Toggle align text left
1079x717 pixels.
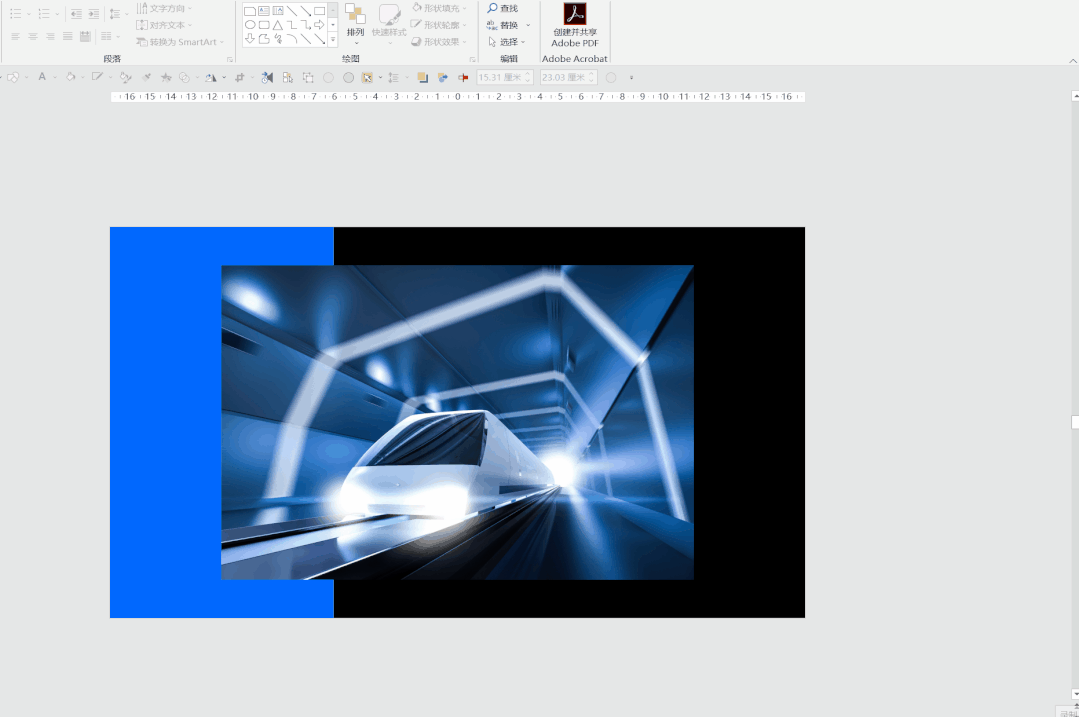(15, 36)
